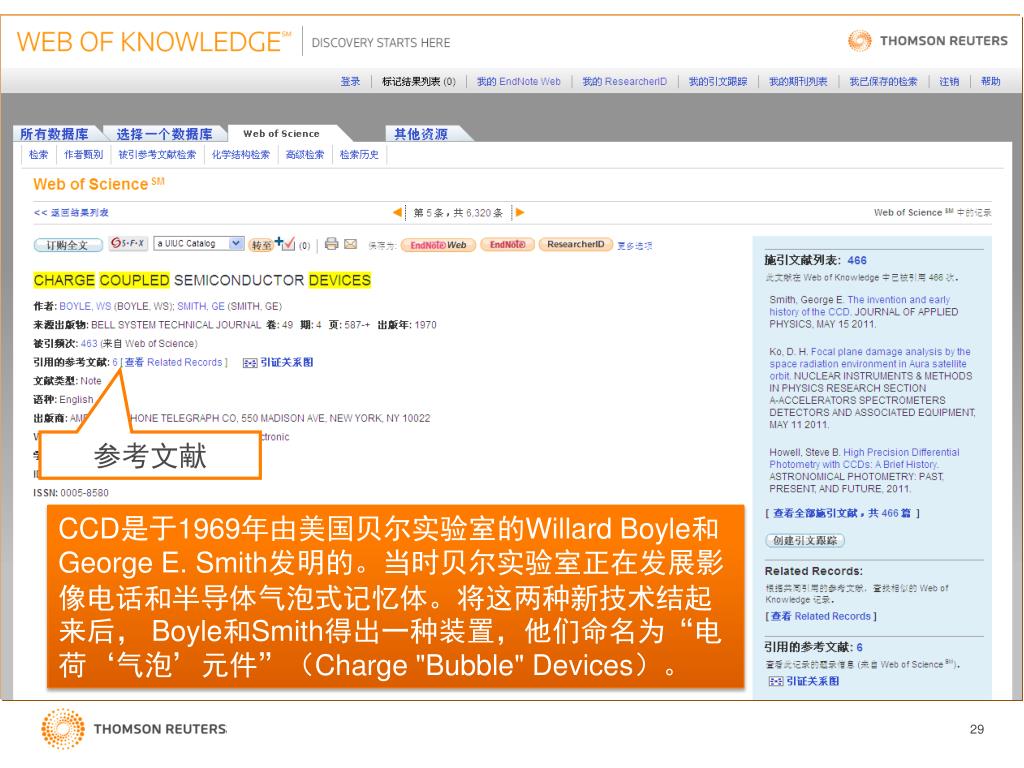
Task: Print this record with printer icon
Action: click(332, 244)
